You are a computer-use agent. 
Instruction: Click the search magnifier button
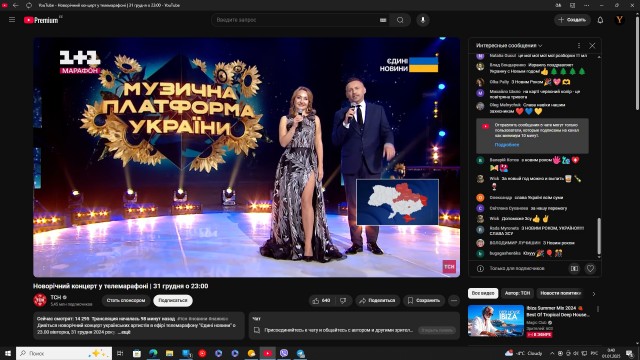(400, 20)
